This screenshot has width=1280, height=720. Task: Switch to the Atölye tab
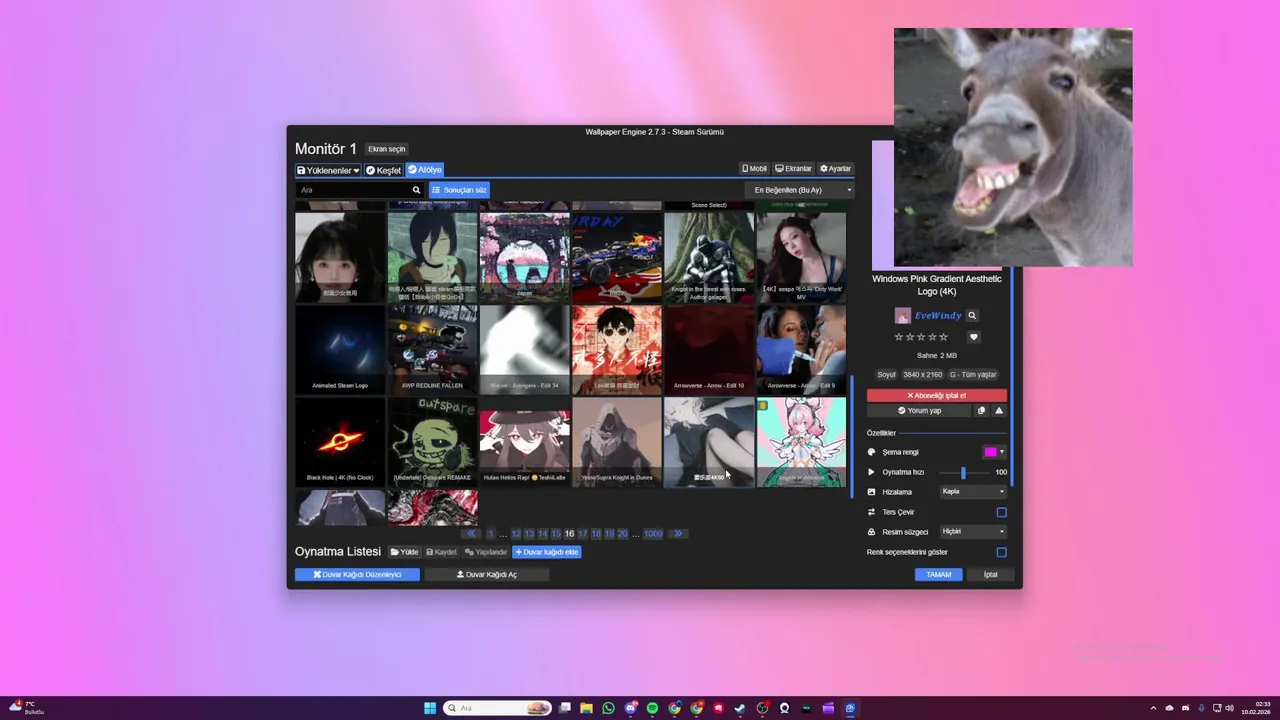pos(424,170)
